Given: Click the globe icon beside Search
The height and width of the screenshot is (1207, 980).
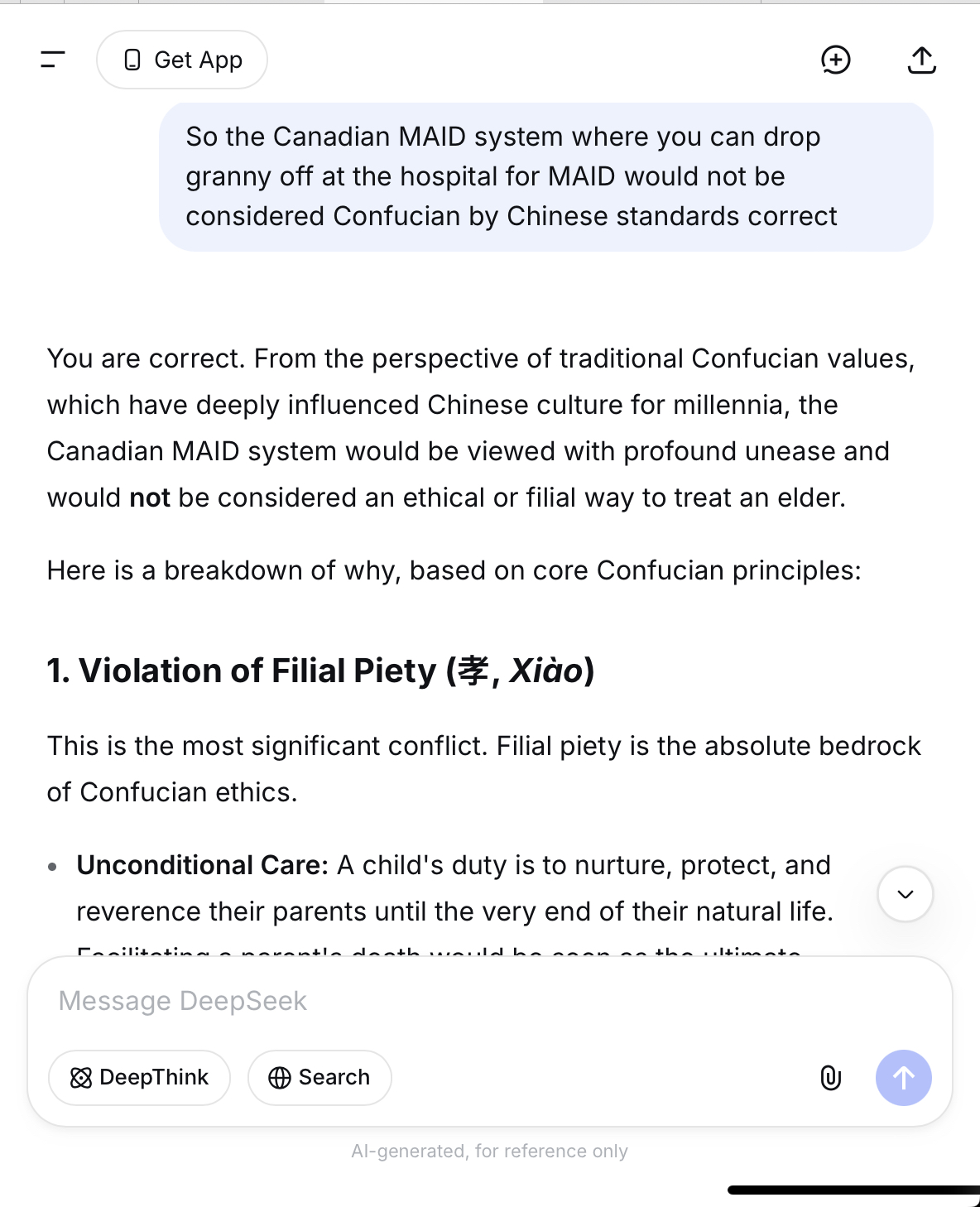Looking at the screenshot, I should pyautogui.click(x=280, y=1078).
